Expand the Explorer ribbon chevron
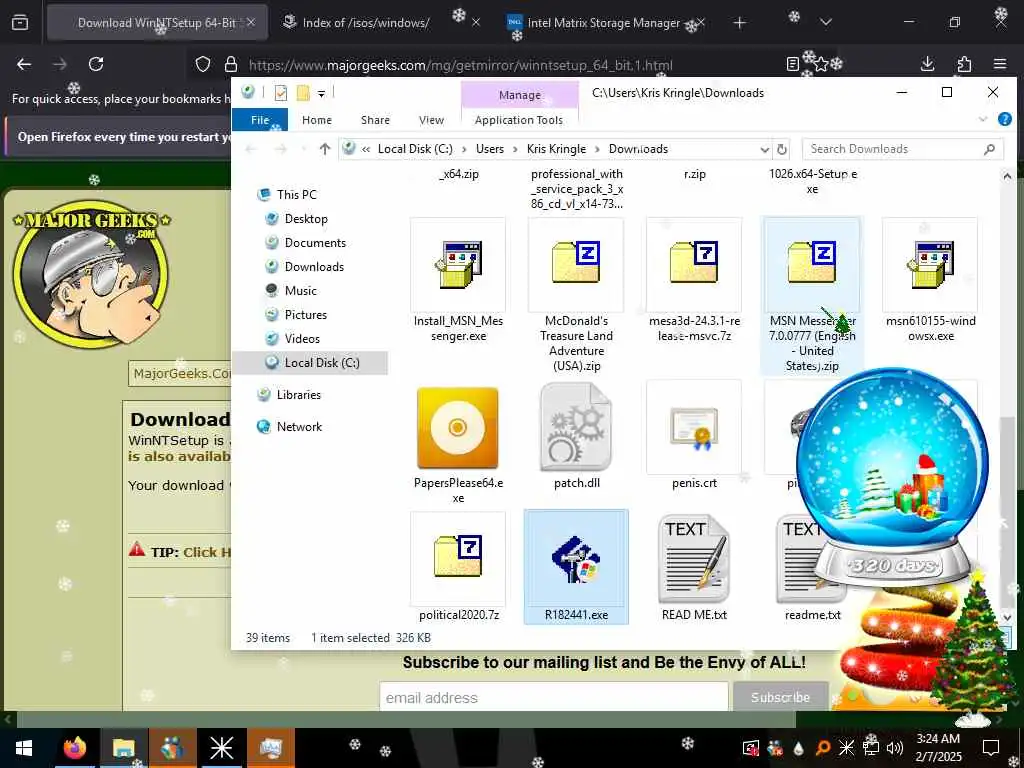 (x=982, y=120)
